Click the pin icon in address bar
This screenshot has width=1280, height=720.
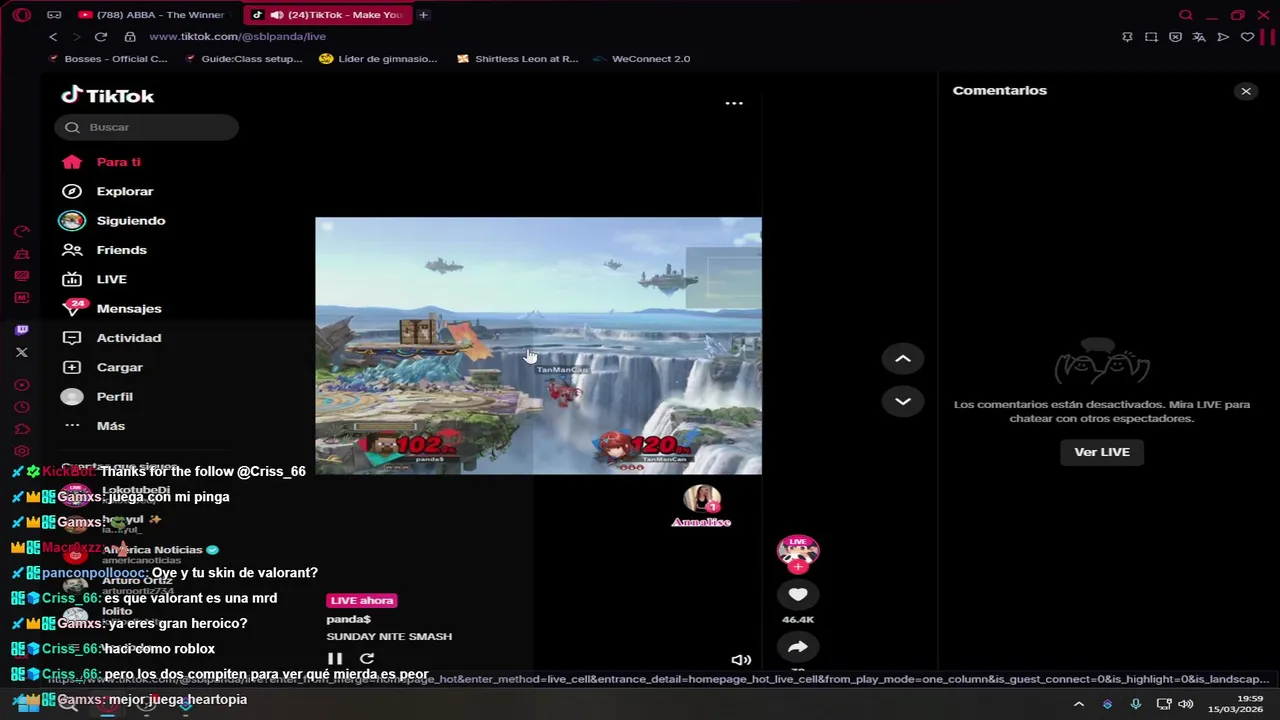[1127, 37]
